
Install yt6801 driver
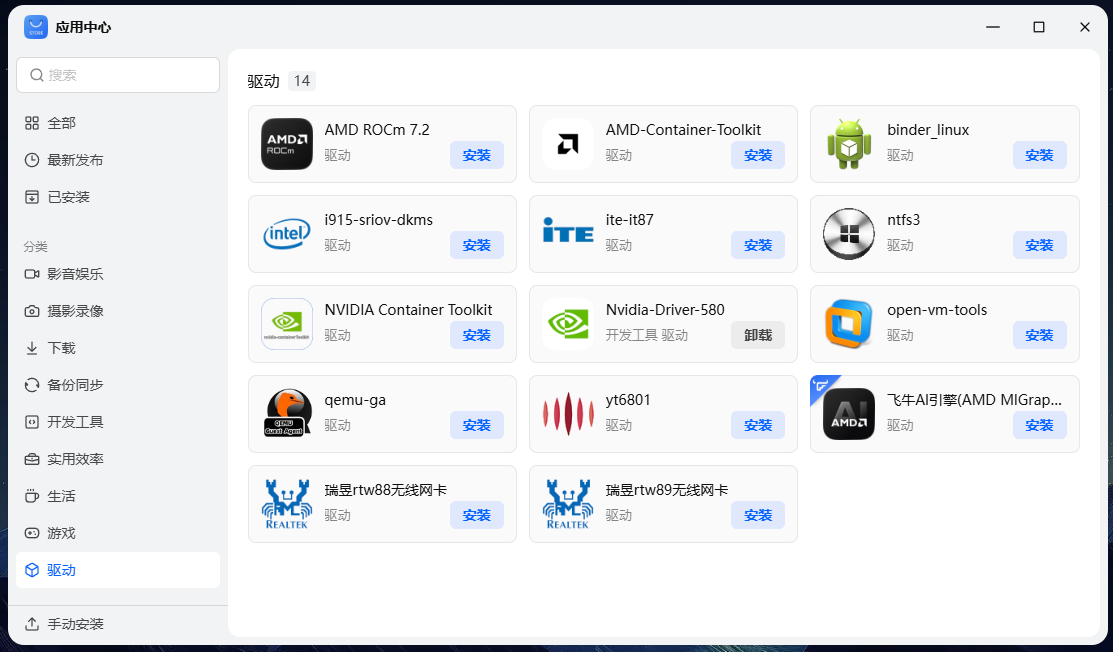[758, 426]
